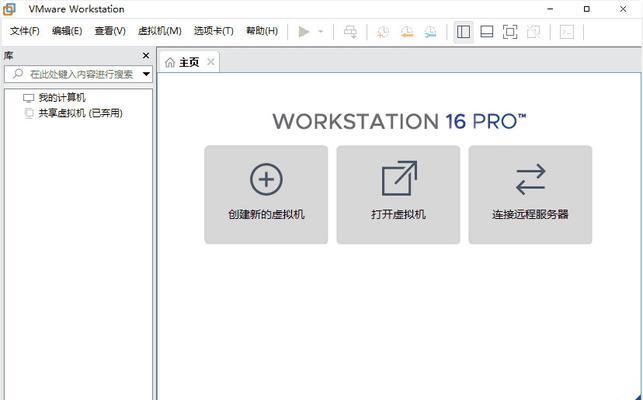The image size is (643, 400).
Task: Click the green power on play button
Action: point(304,32)
